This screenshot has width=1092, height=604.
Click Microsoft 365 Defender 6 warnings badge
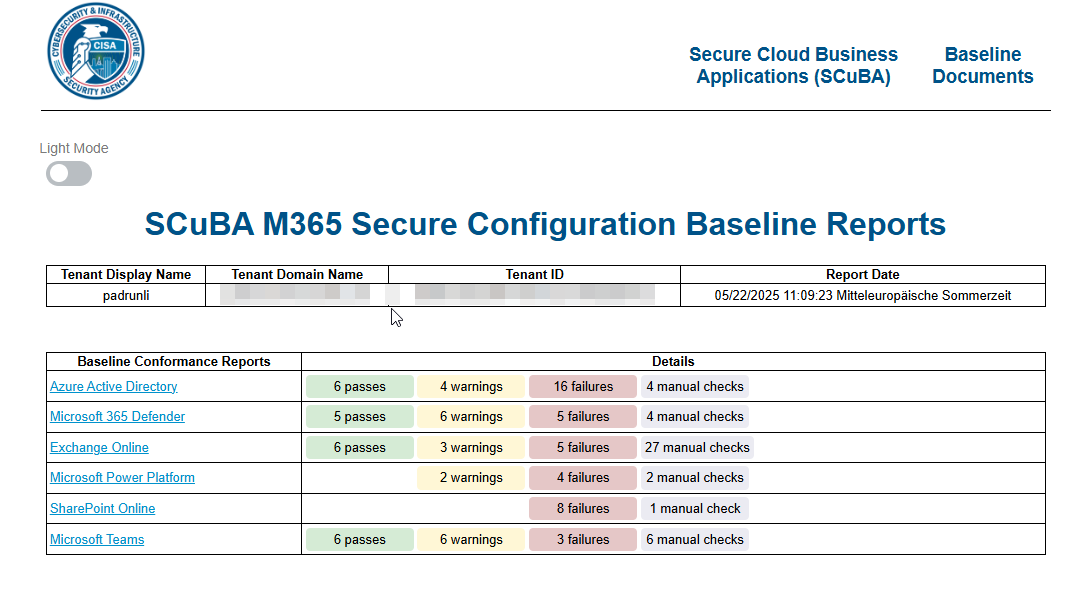click(x=471, y=417)
